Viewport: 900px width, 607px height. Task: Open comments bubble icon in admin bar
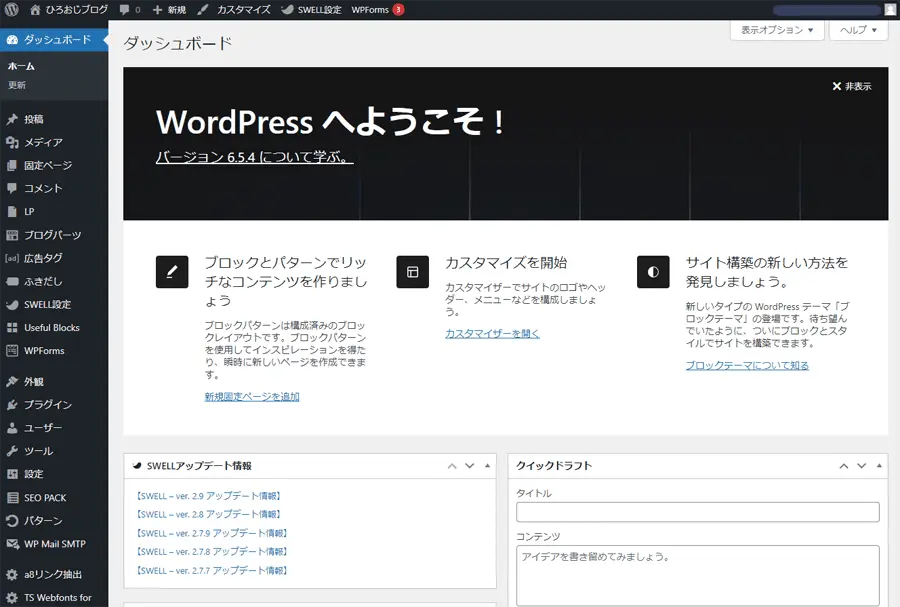click(124, 9)
